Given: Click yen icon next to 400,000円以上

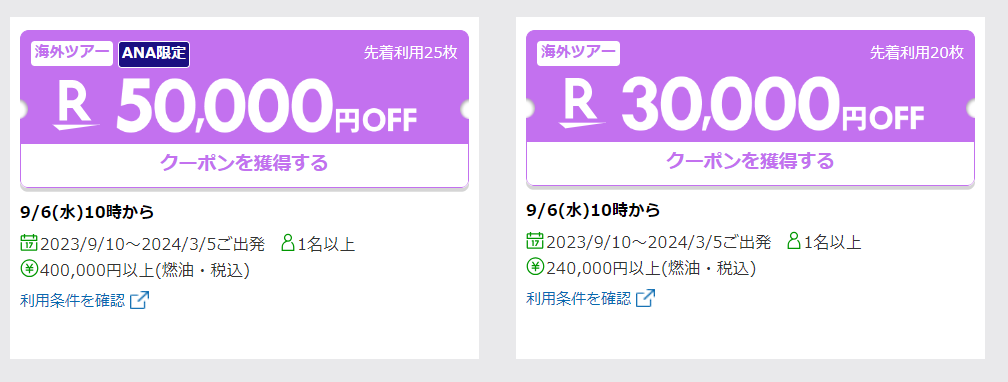Looking at the screenshot, I should click(x=29, y=268).
